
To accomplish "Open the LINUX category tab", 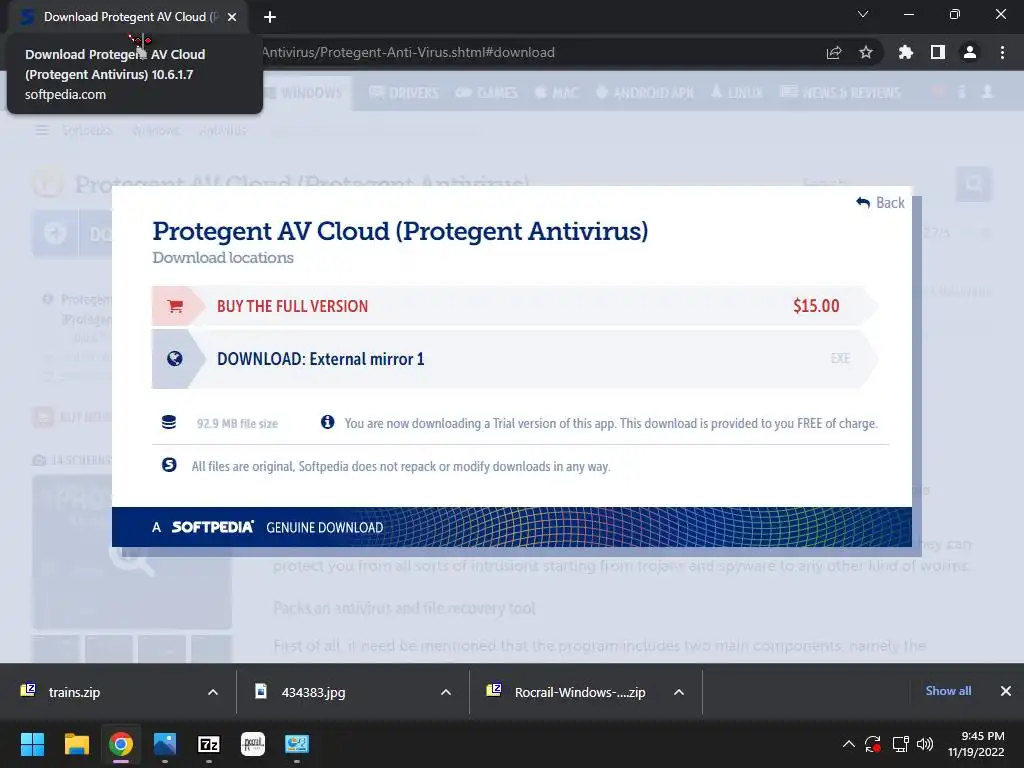I will (x=737, y=93).
